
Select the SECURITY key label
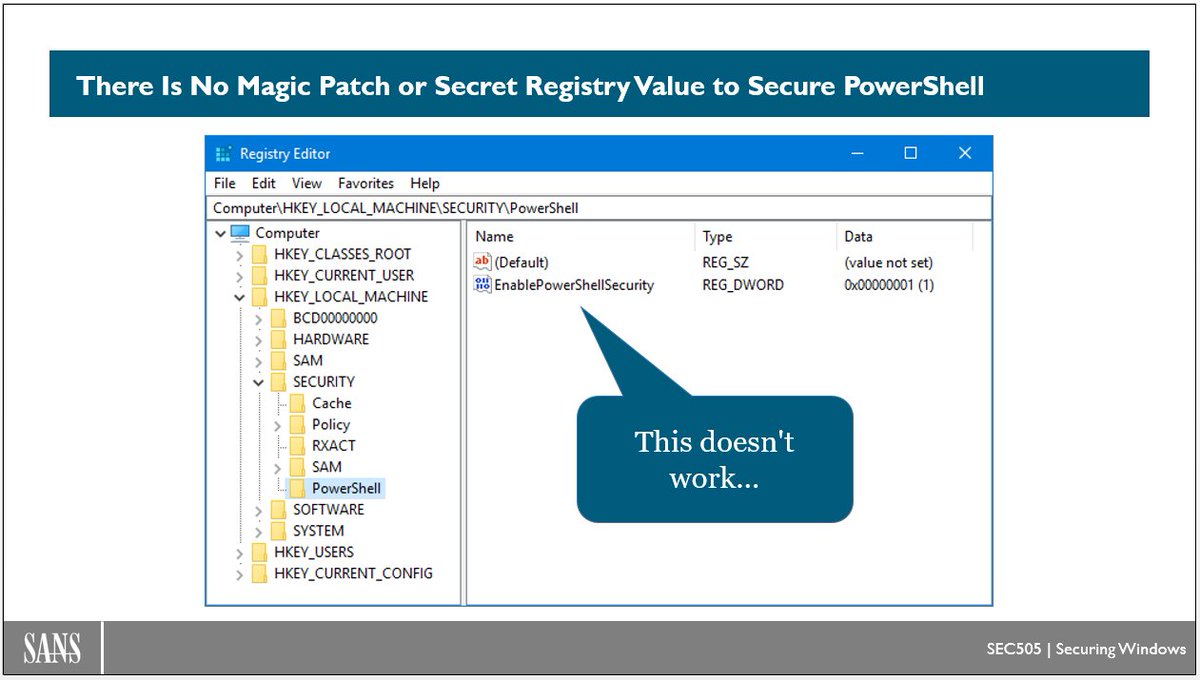pyautogui.click(x=324, y=382)
